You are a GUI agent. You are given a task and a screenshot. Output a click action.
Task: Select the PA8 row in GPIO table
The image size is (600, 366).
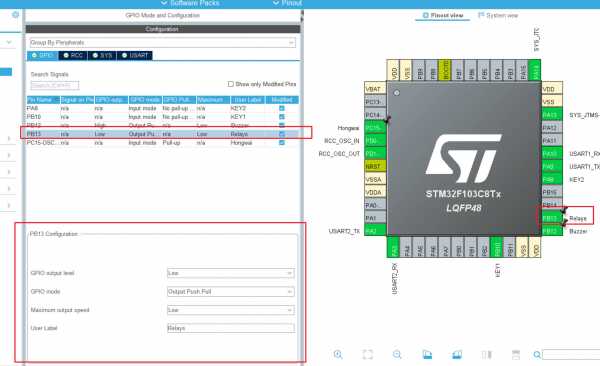point(163,108)
